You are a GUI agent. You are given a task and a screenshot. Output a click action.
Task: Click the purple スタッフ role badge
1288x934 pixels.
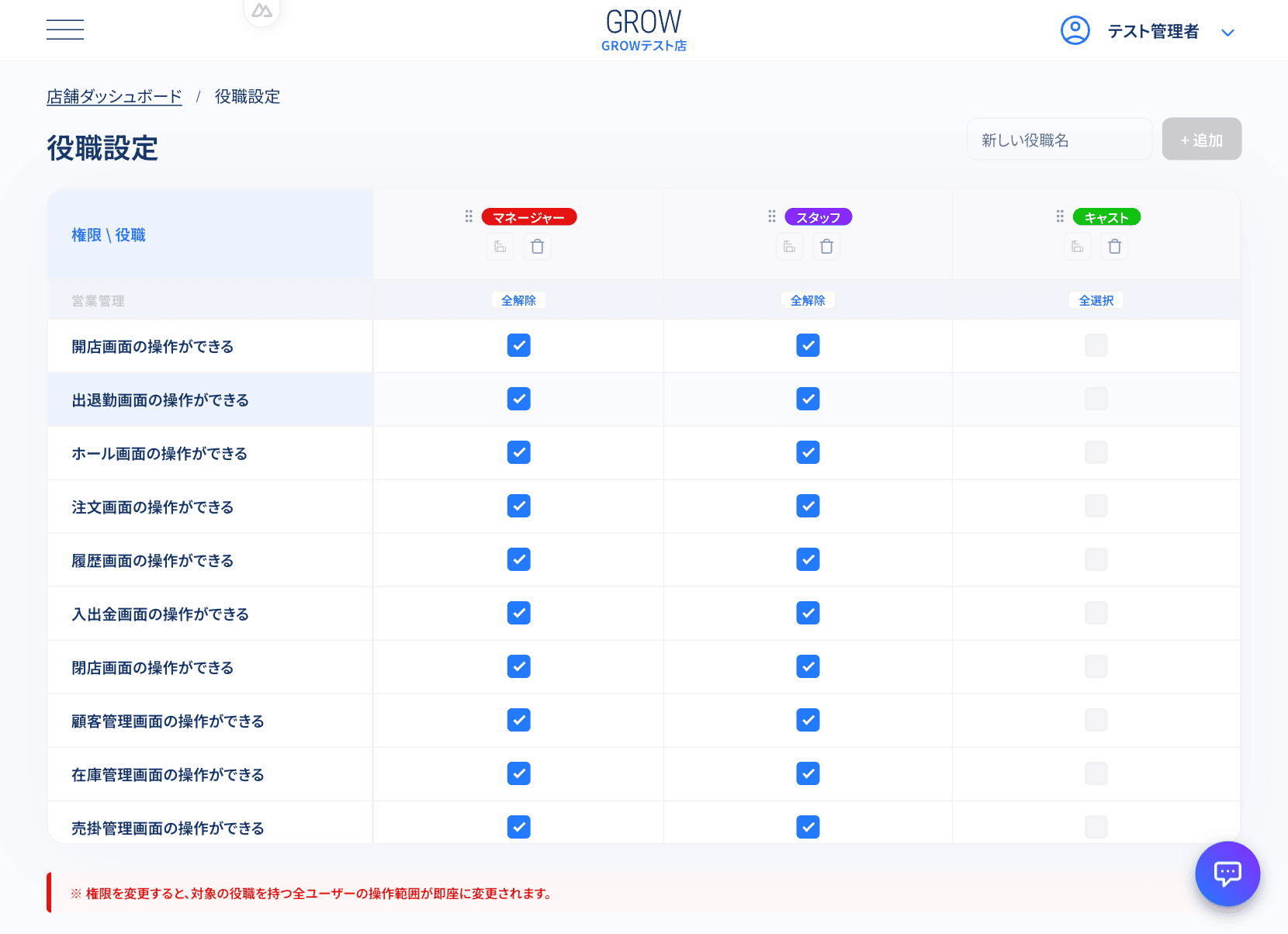[x=819, y=217]
